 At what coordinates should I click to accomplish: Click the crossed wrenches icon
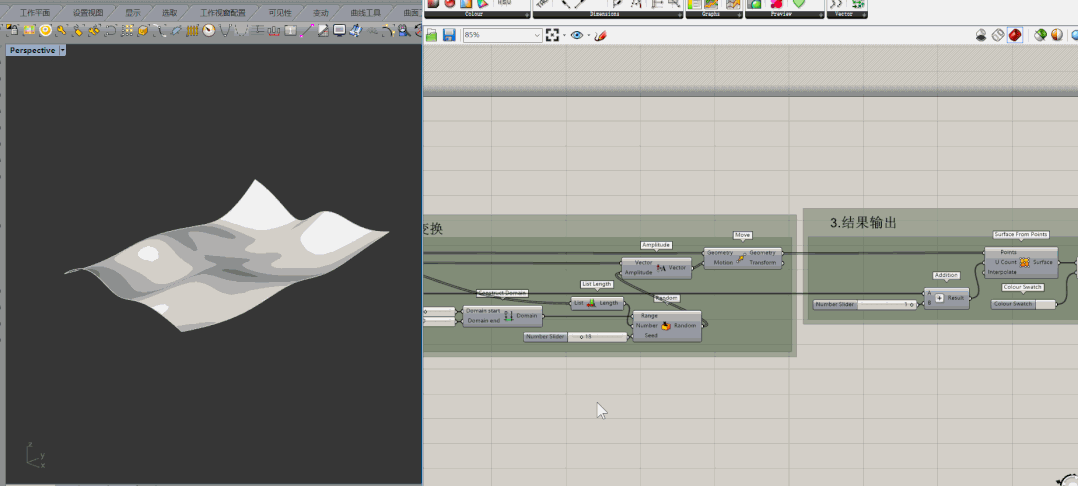click(x=95, y=30)
